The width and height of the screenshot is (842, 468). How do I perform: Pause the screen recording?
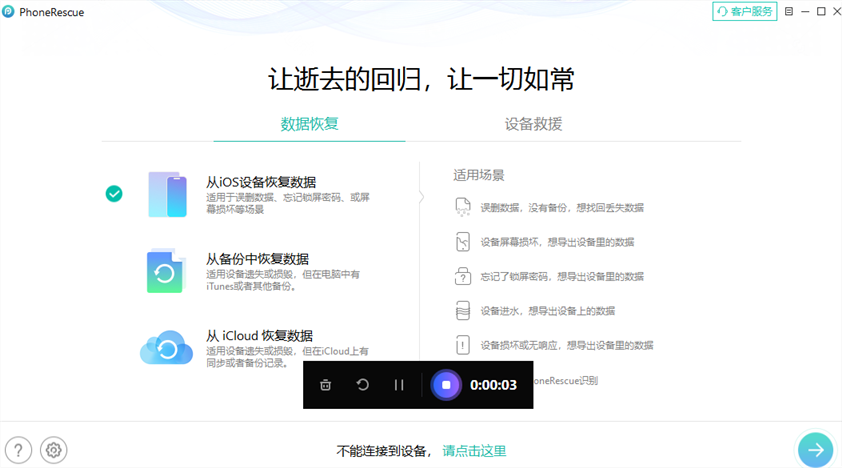399,385
